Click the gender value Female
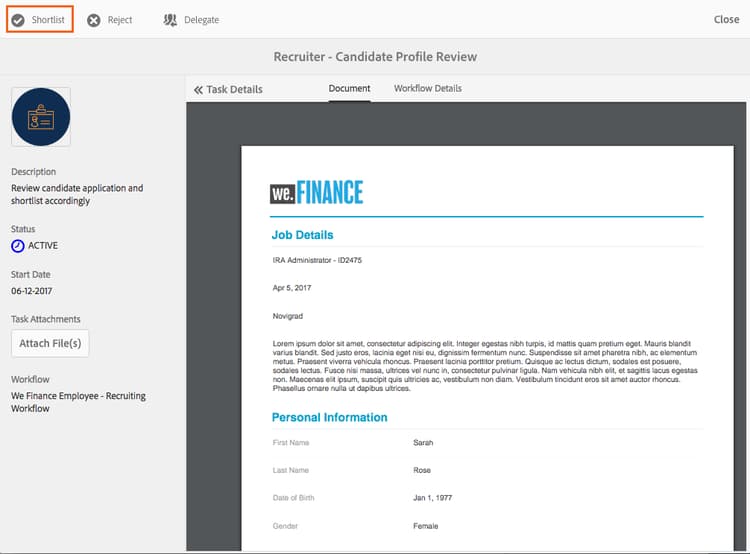Image resolution: width=750 pixels, height=554 pixels. tap(426, 526)
